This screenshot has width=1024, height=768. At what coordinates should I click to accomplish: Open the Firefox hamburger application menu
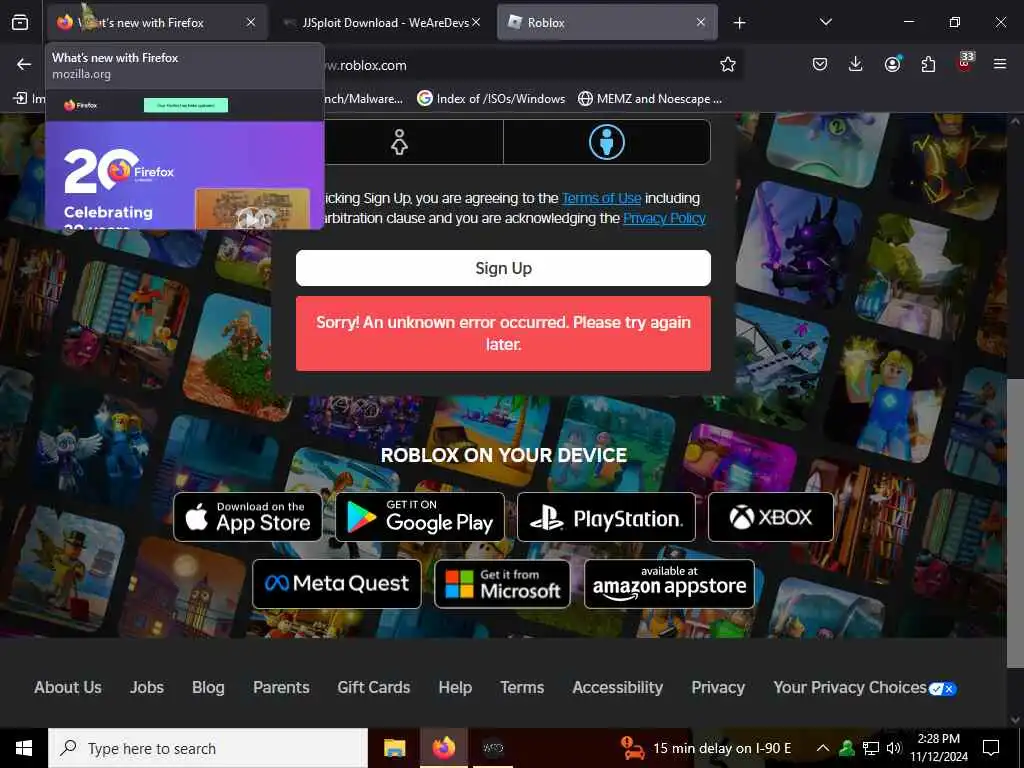point(1000,64)
